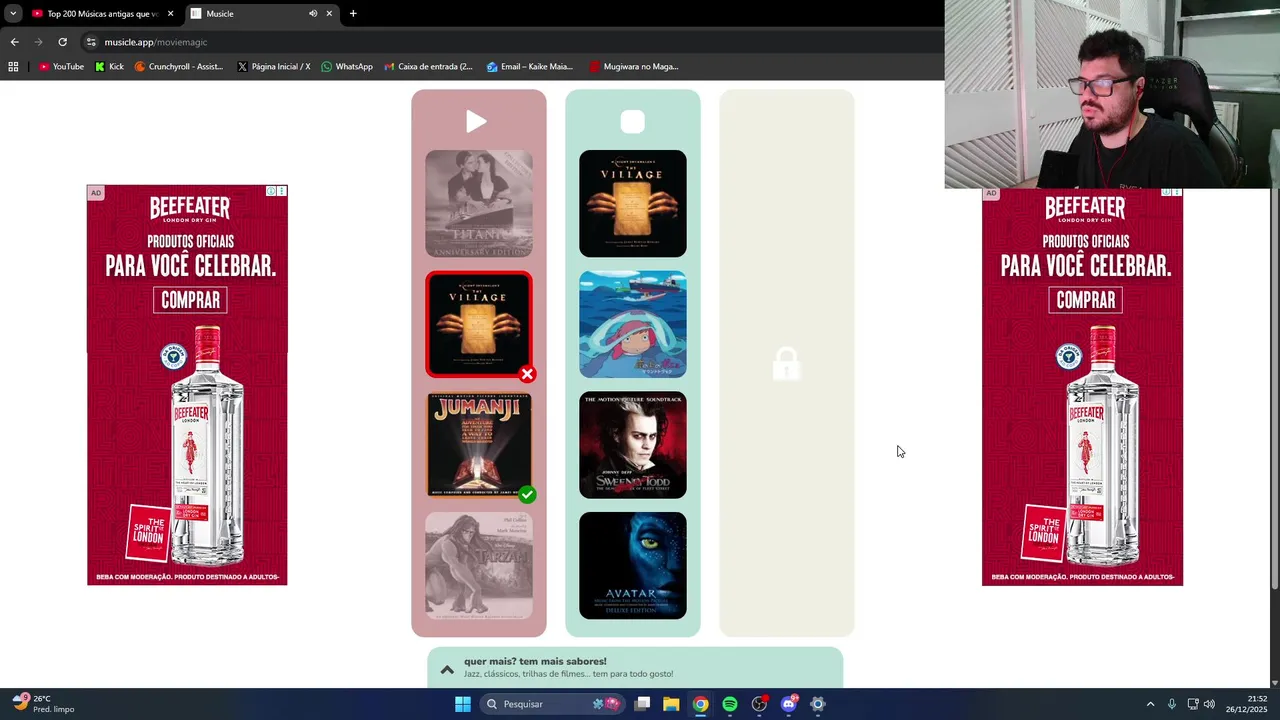Image resolution: width=1280 pixels, height=720 pixels.
Task: Open File Explorer from taskbar
Action: (x=671, y=704)
